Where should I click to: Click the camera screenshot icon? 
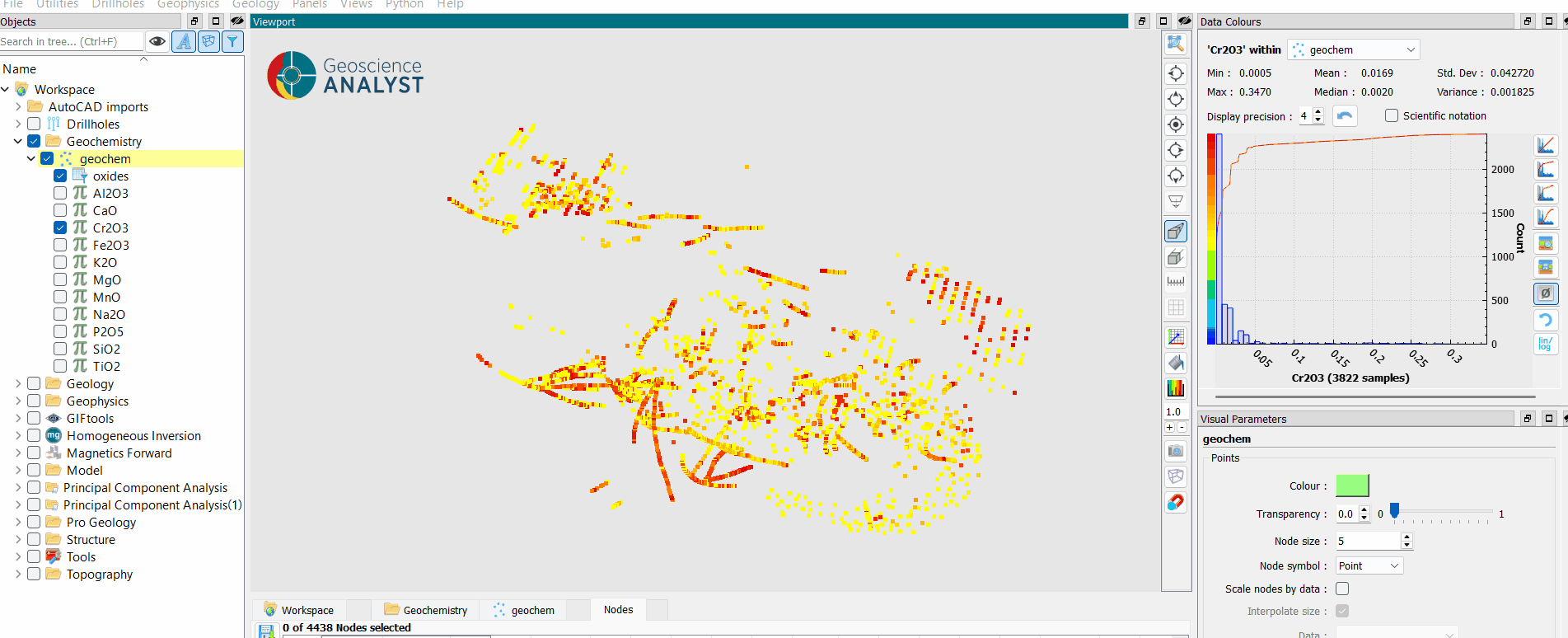pyautogui.click(x=1176, y=451)
